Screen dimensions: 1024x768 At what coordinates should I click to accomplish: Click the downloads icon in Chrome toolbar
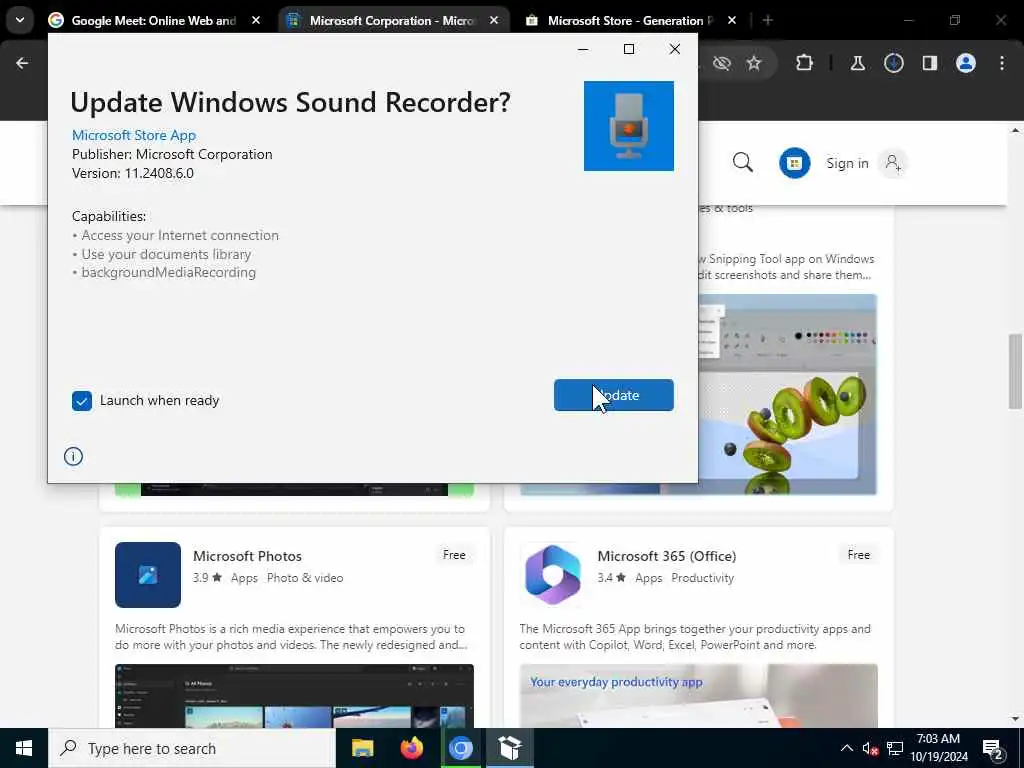click(893, 63)
